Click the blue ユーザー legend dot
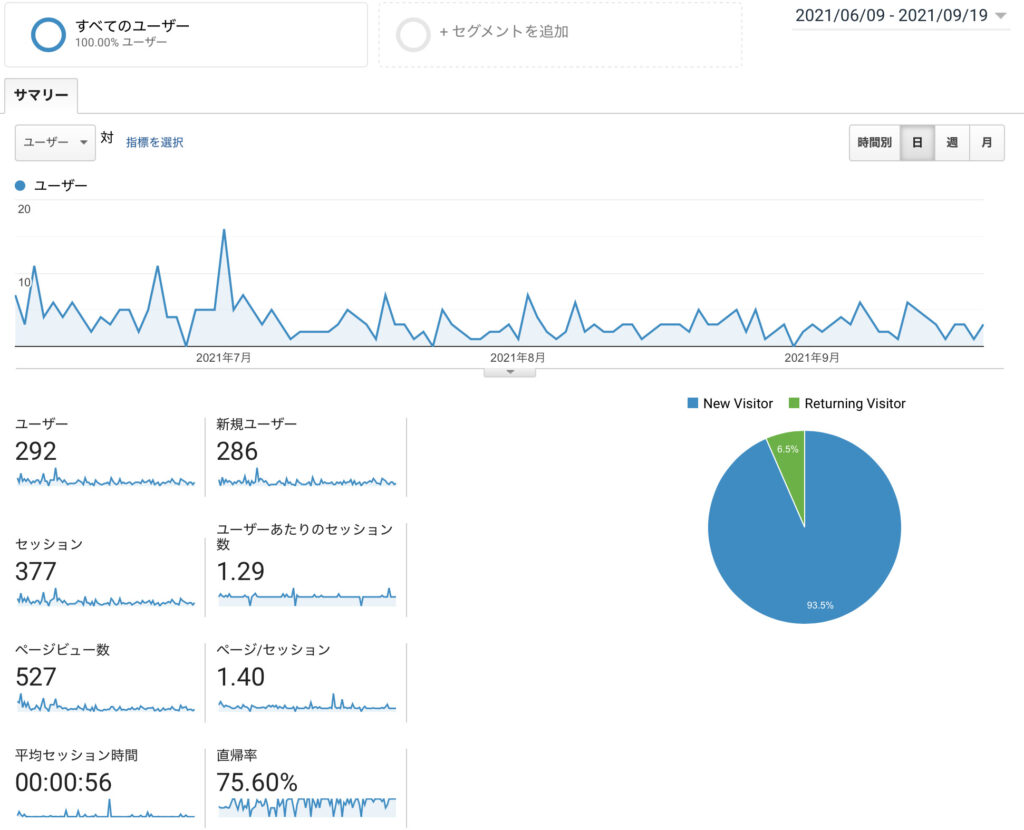 point(20,185)
